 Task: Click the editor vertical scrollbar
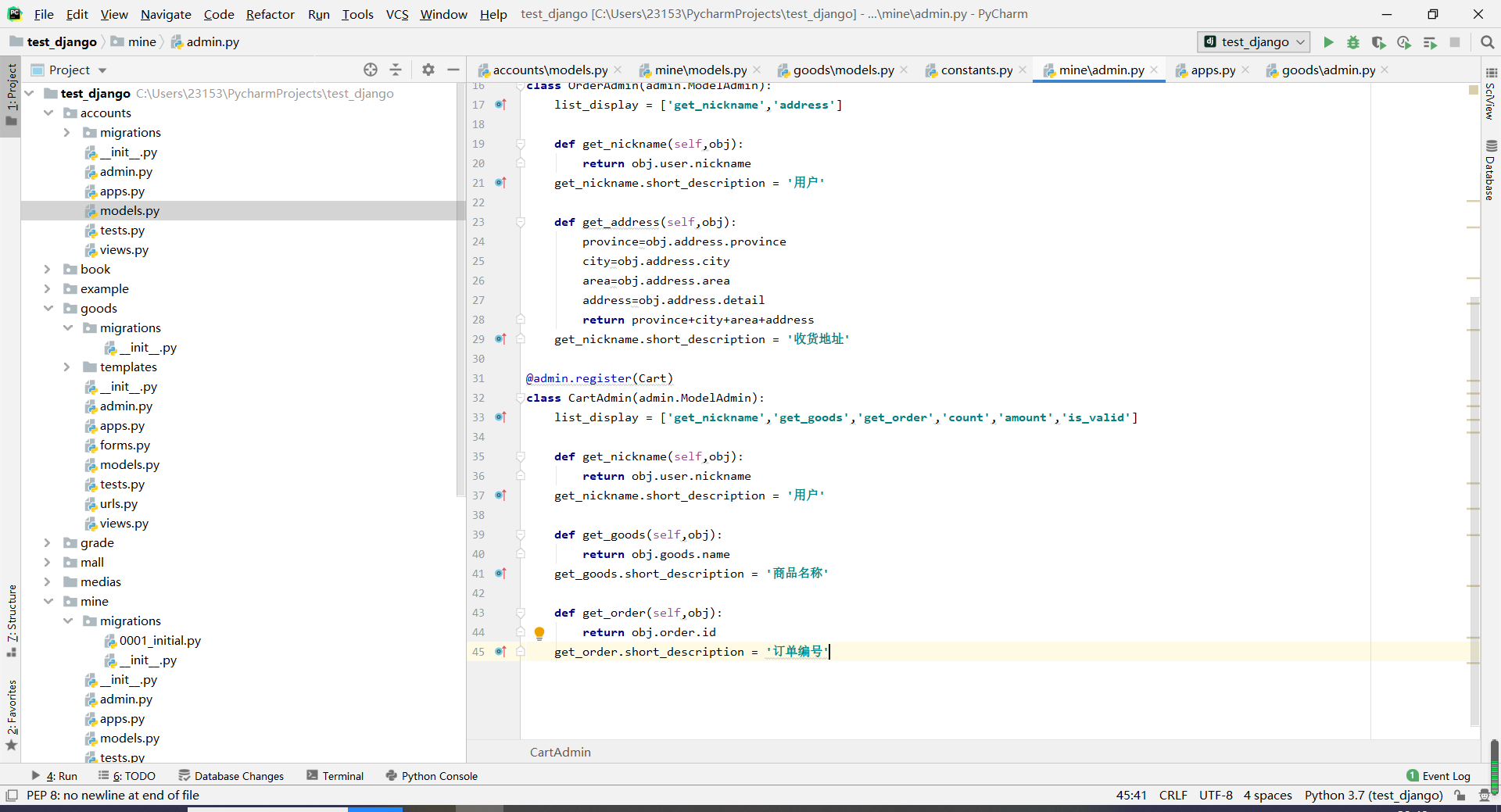pos(1474,512)
